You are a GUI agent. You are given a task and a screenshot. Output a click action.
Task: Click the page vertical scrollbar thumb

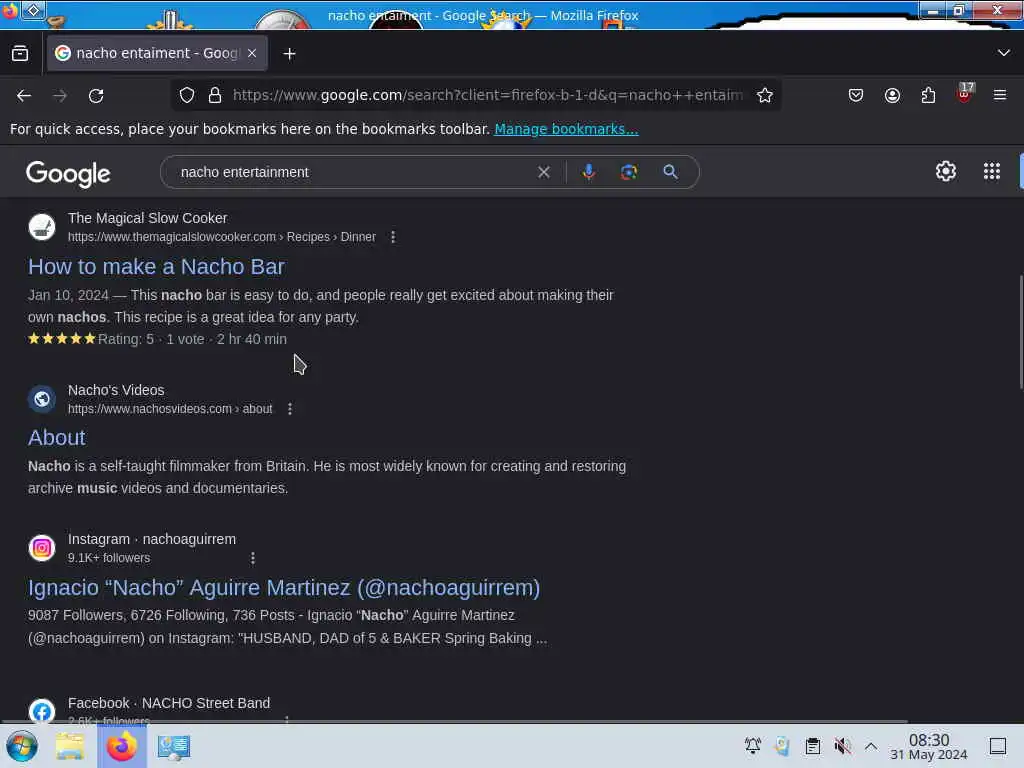(1021, 332)
